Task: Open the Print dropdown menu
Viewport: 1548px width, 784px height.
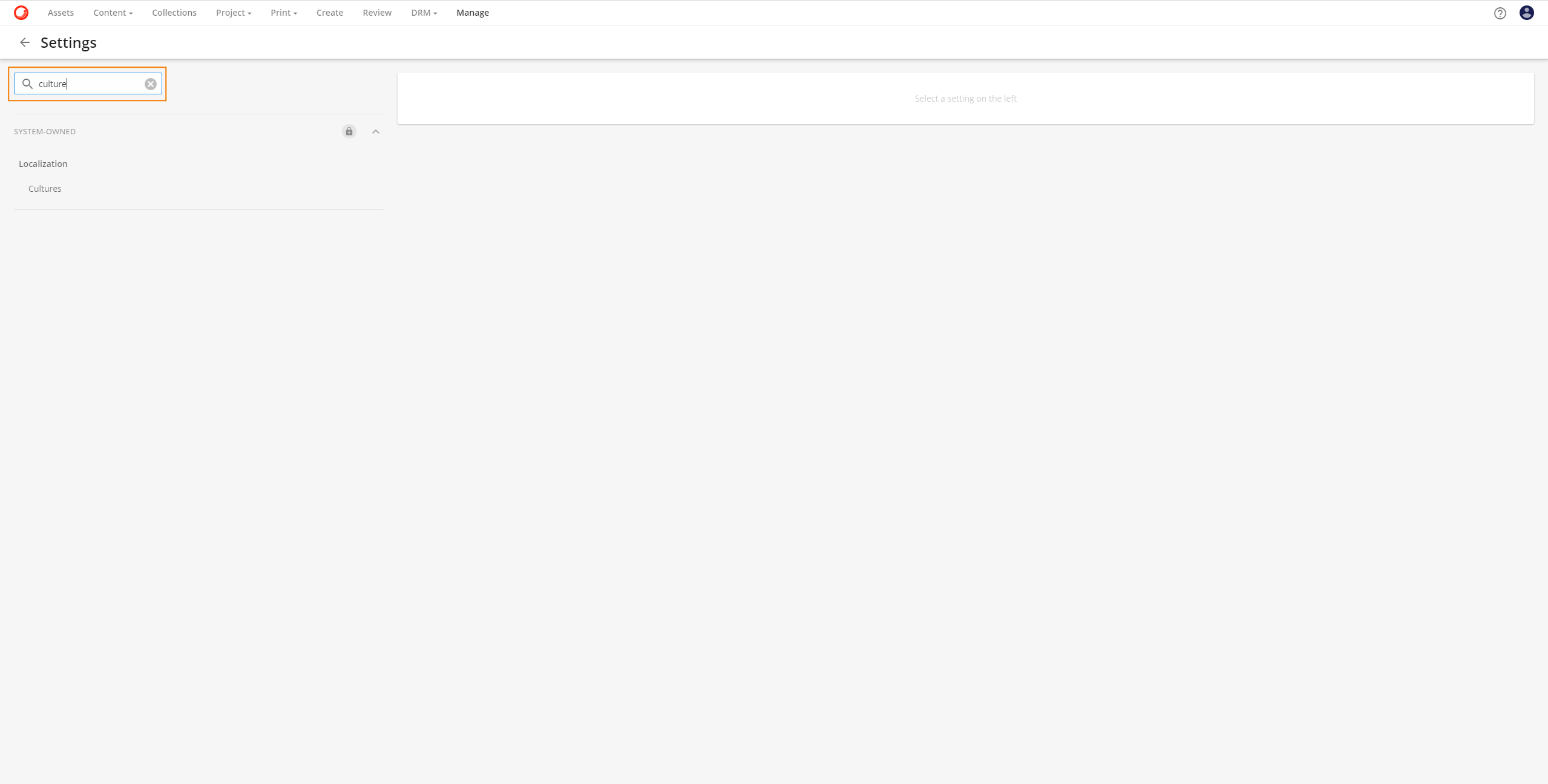Action: [x=283, y=13]
